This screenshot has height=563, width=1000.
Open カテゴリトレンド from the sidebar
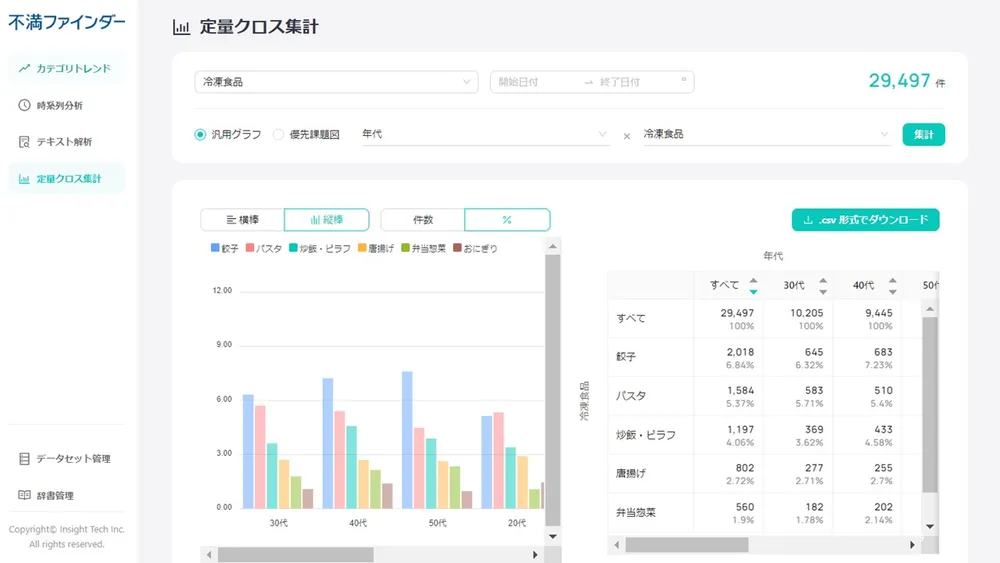66,68
